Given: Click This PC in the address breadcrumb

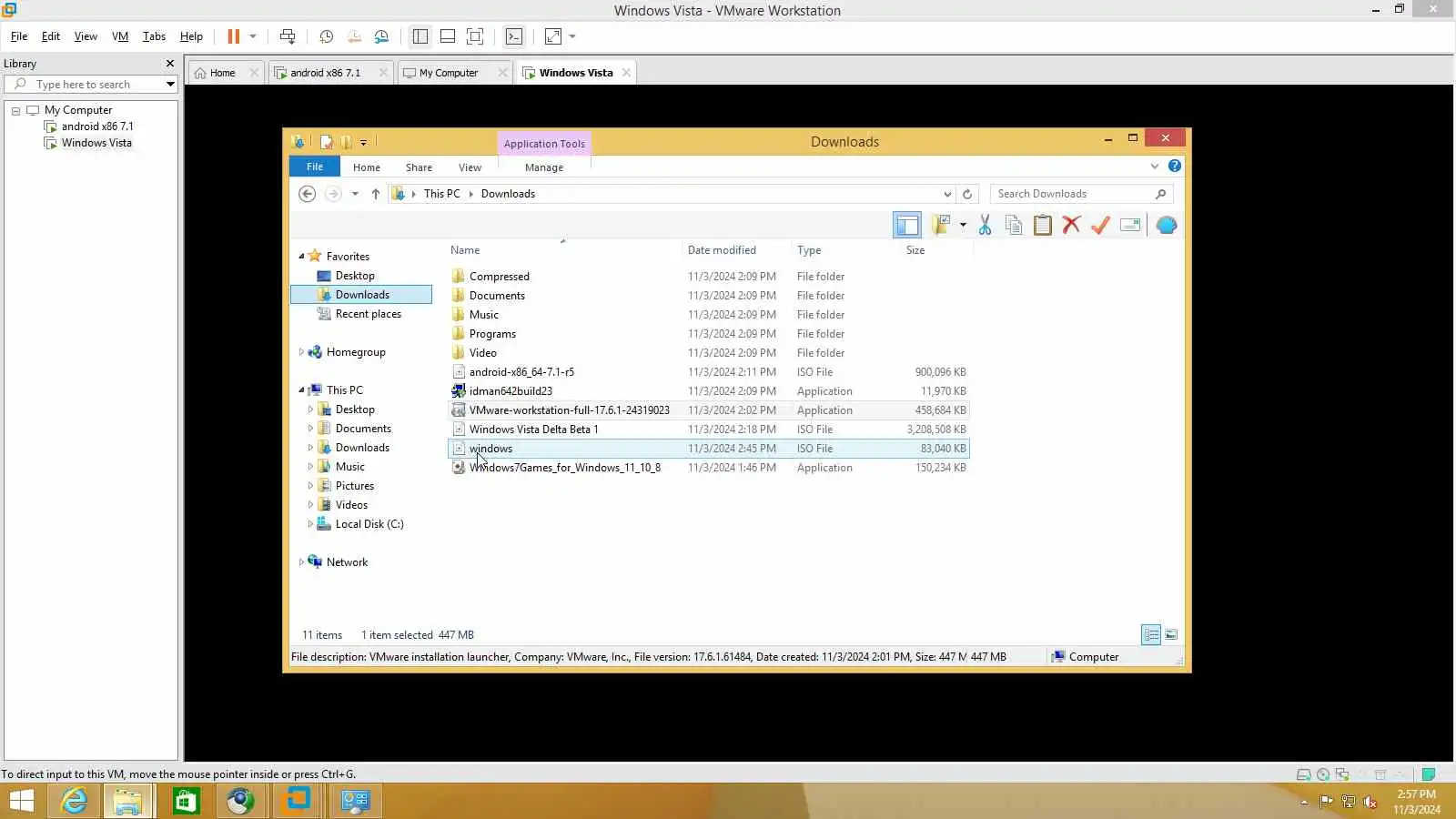Looking at the screenshot, I should click(442, 194).
